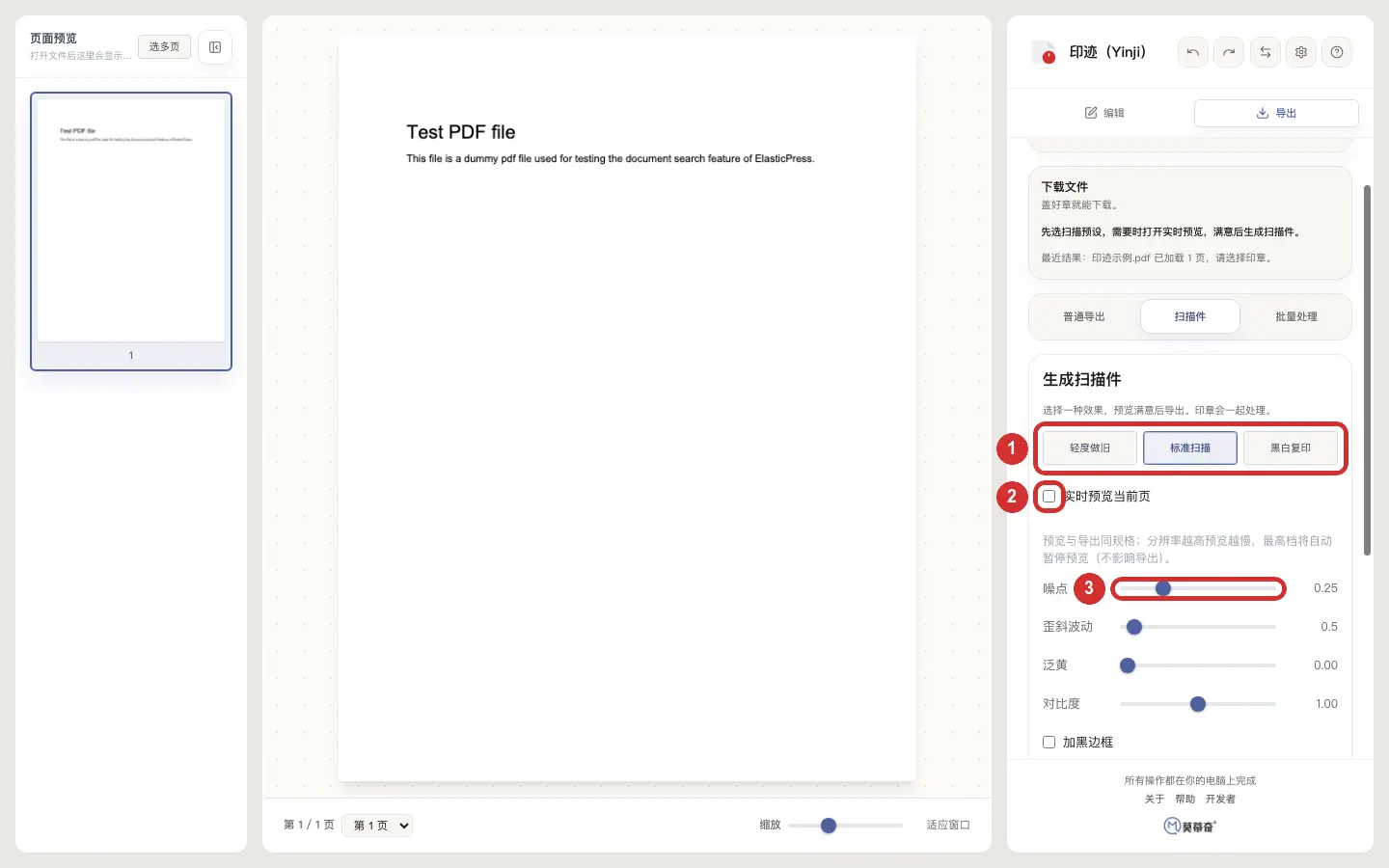The image size is (1389, 868).
Task: Check the 加黑边框 option
Action: click(x=1049, y=742)
